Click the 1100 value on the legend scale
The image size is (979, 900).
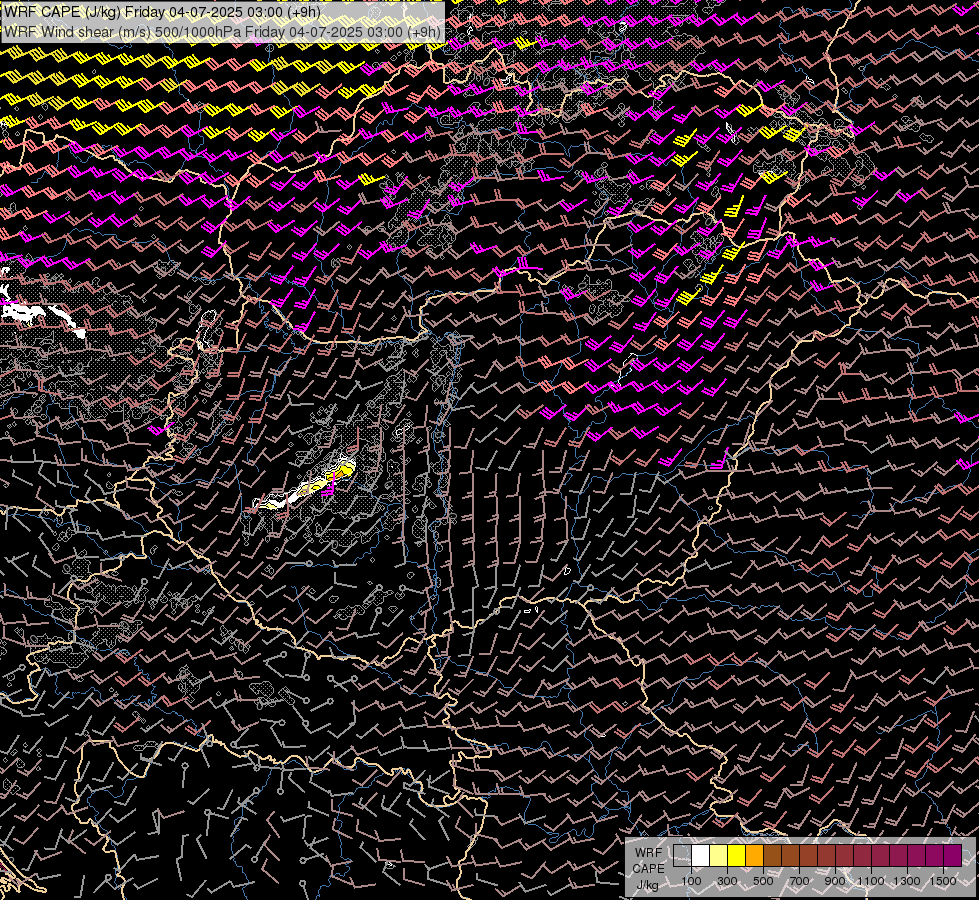[x=870, y=881]
